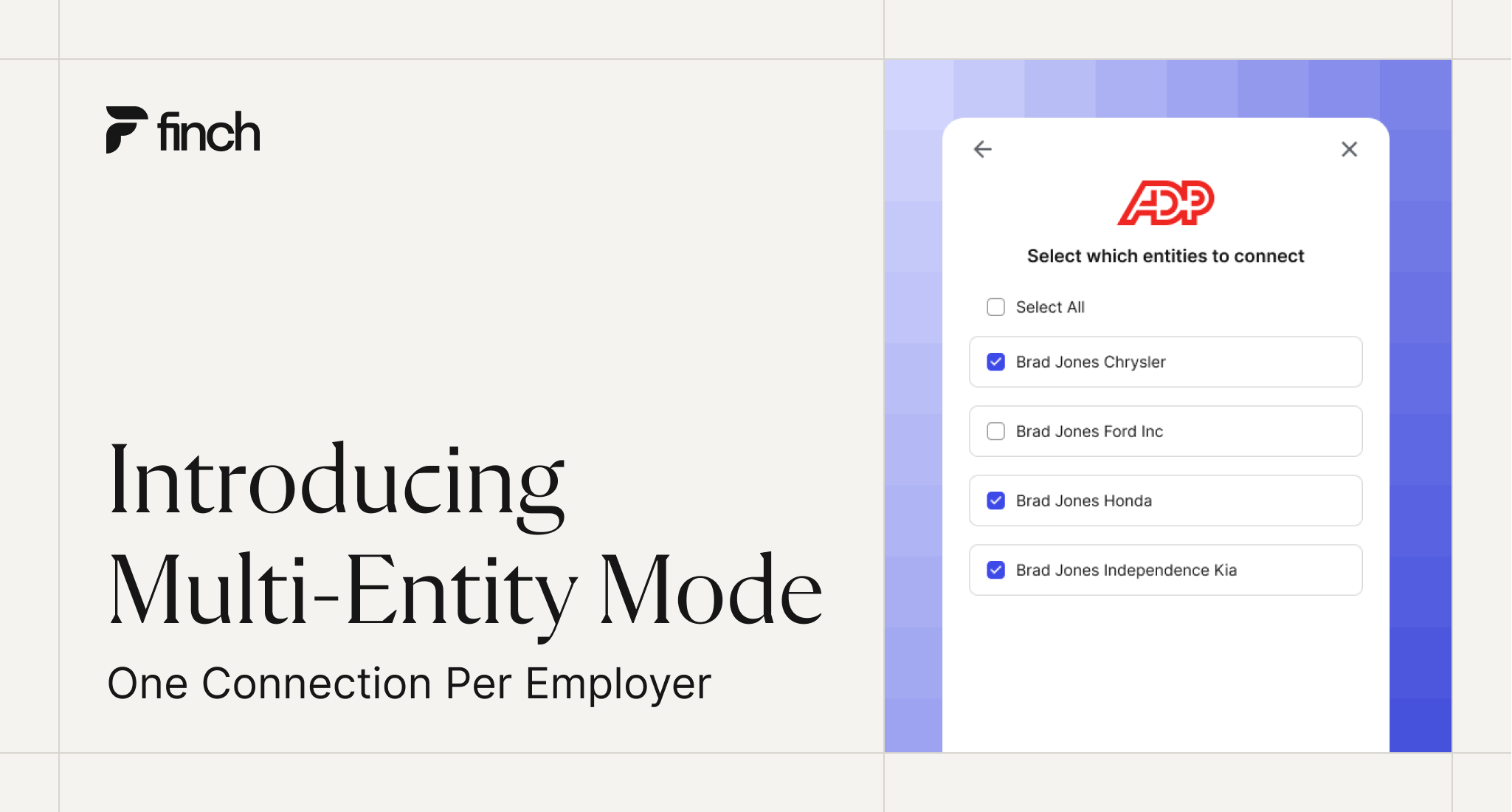This screenshot has width=1512, height=812.
Task: Uncheck Brad Jones Honda checkbox
Action: click(995, 500)
